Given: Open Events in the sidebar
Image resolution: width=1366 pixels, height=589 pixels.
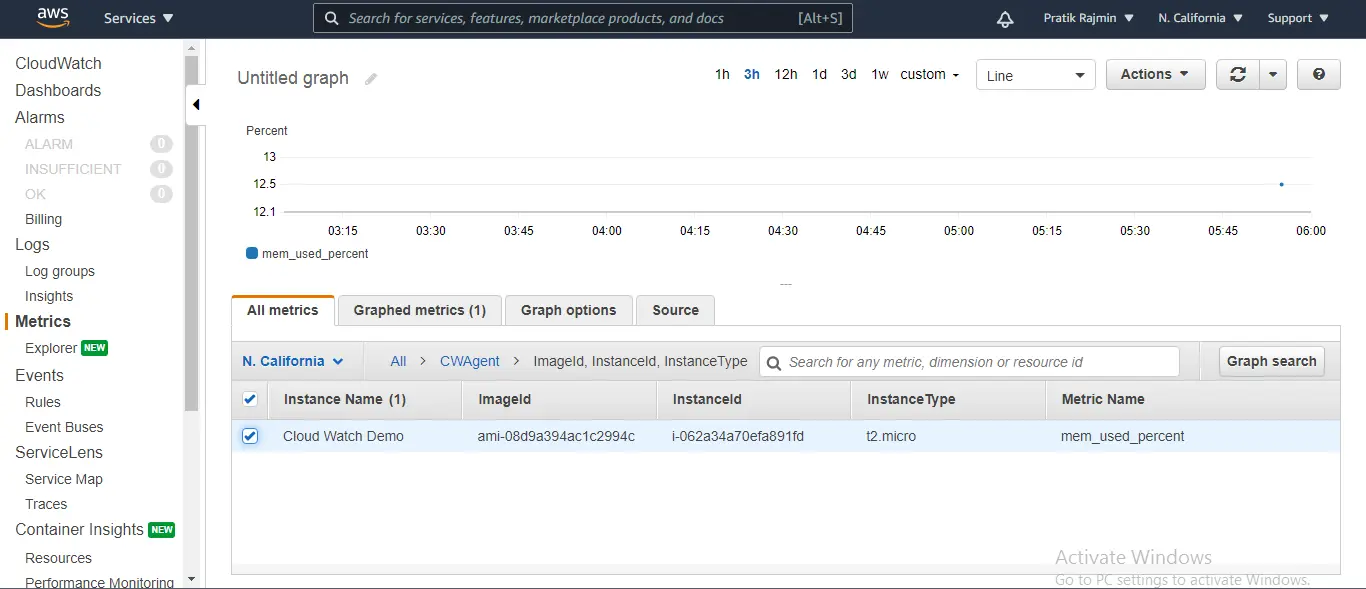Looking at the screenshot, I should (39, 375).
